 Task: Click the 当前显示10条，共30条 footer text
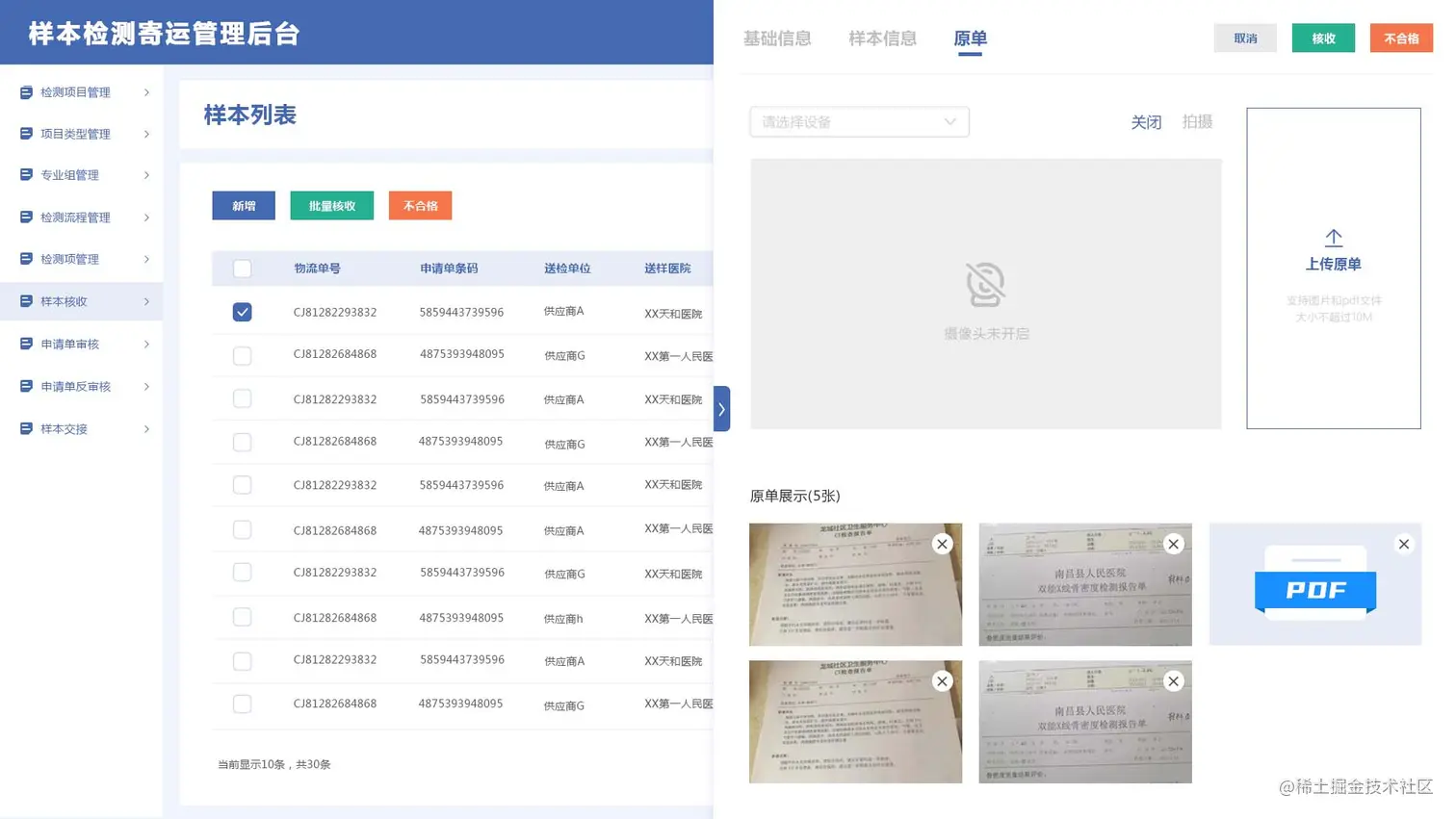click(x=274, y=764)
